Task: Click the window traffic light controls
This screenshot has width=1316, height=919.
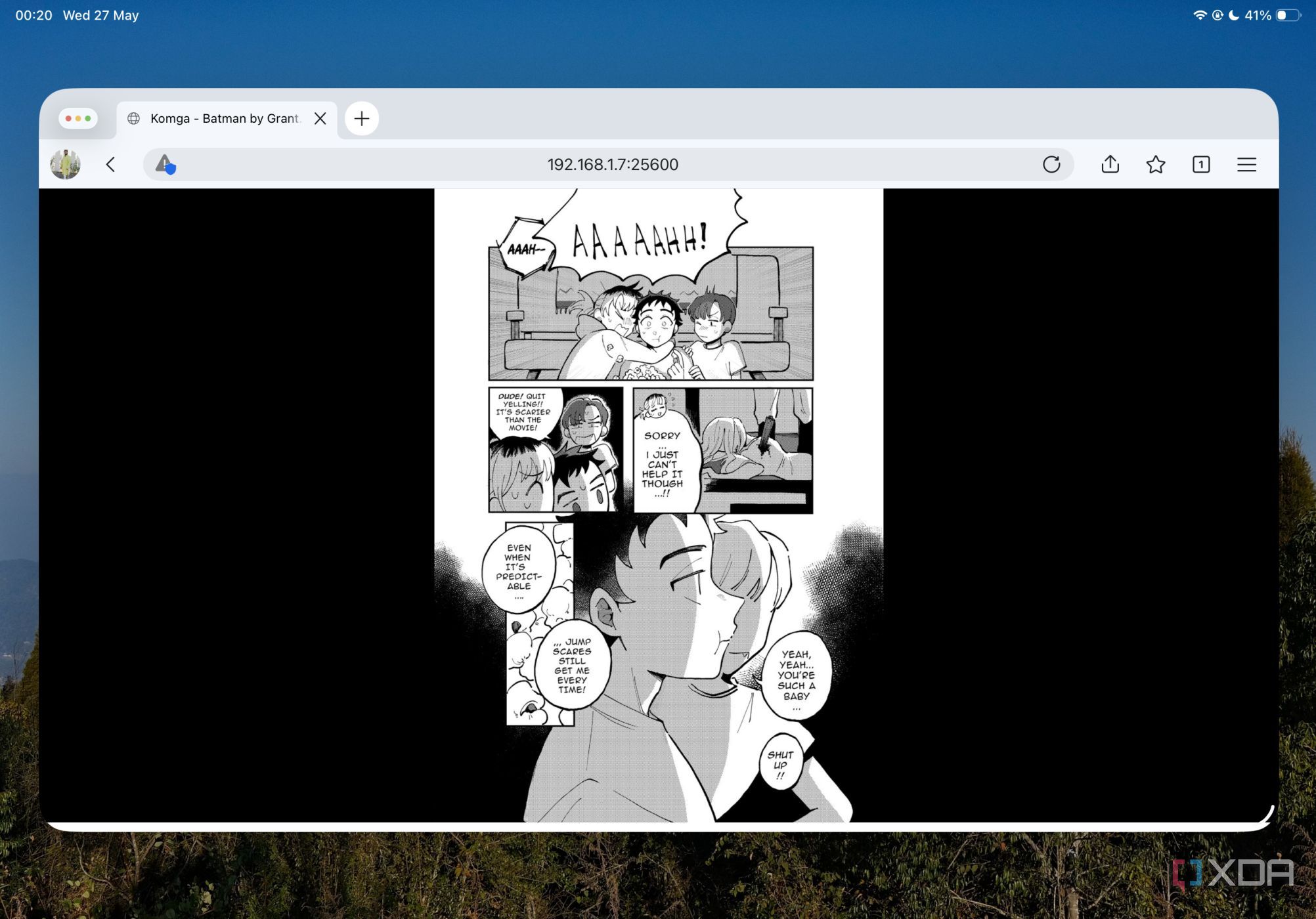Action: [78, 118]
